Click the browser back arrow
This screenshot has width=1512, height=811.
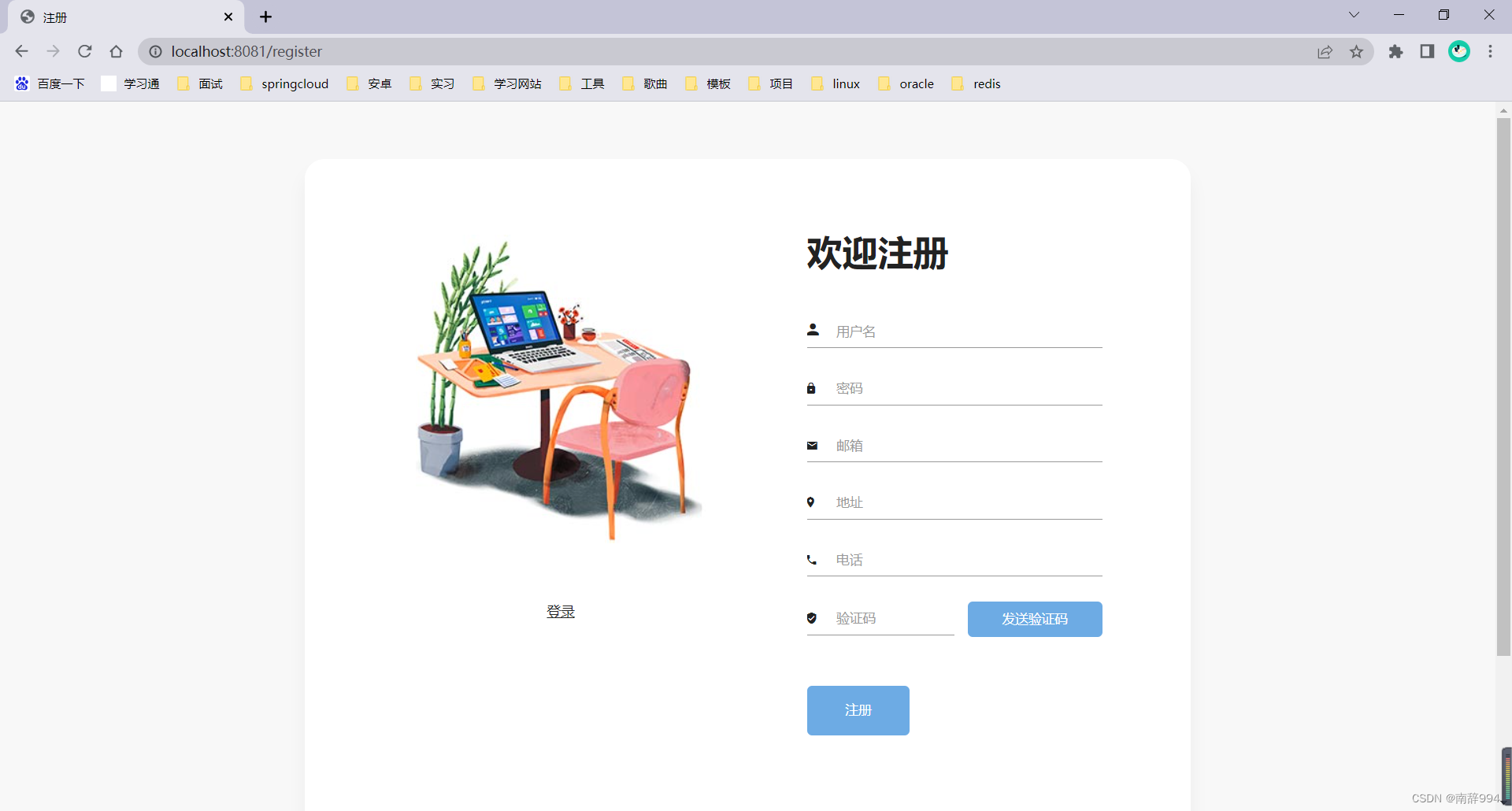coord(21,51)
